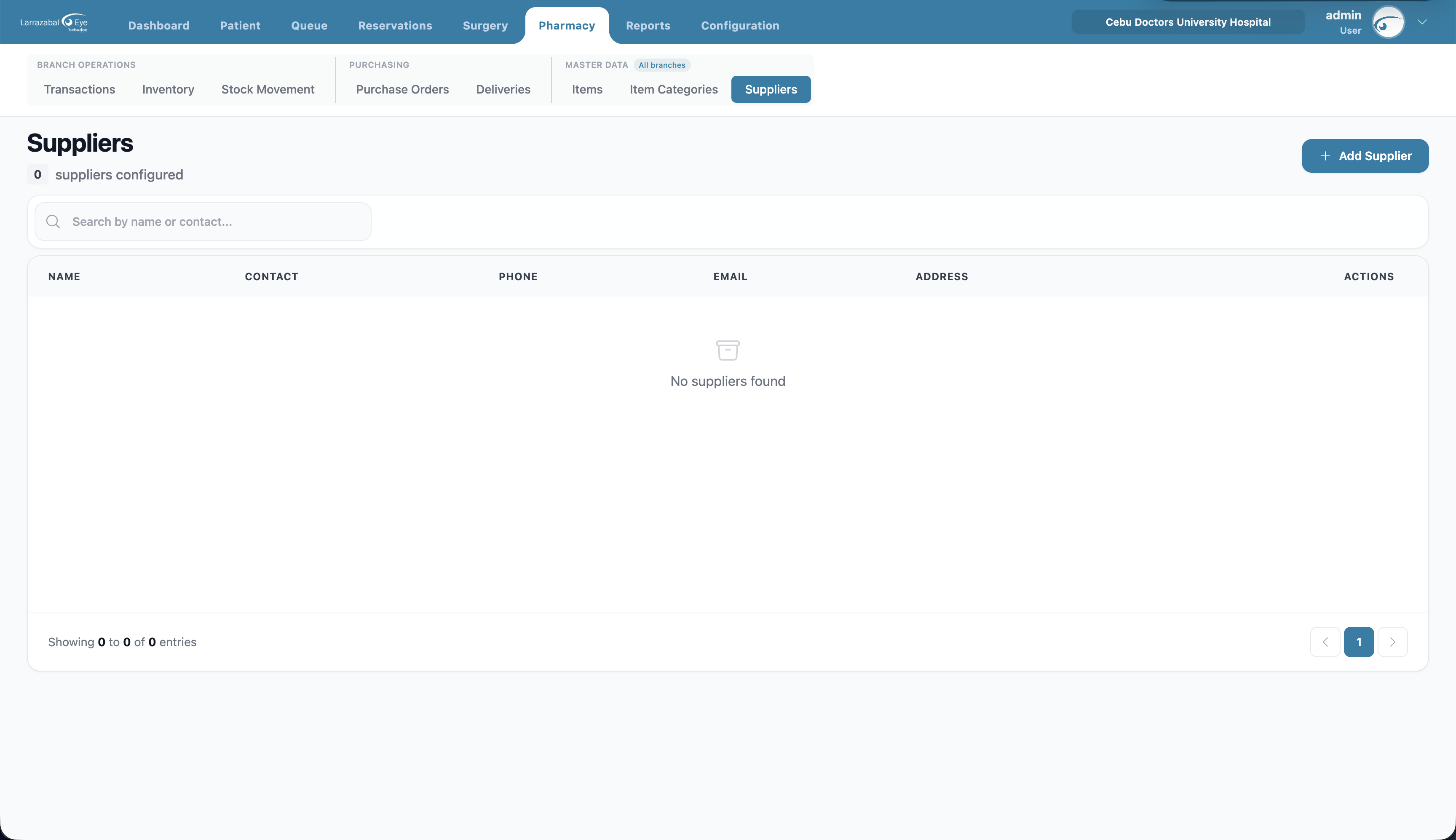The height and width of the screenshot is (840, 1456).
Task: Open Item Categories
Action: click(x=673, y=89)
